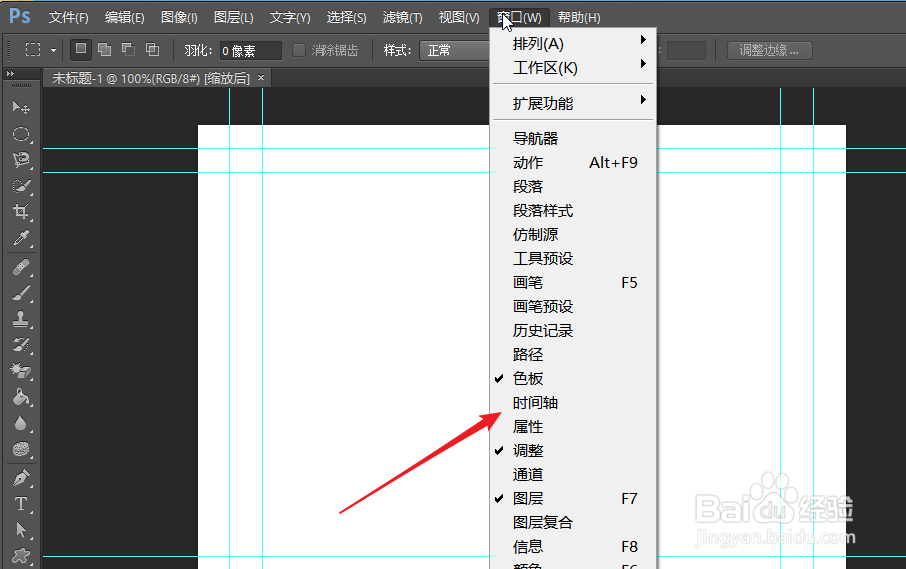Open the tool preset picker arrow
Viewport: 906px width, 569px height.
click(53, 50)
